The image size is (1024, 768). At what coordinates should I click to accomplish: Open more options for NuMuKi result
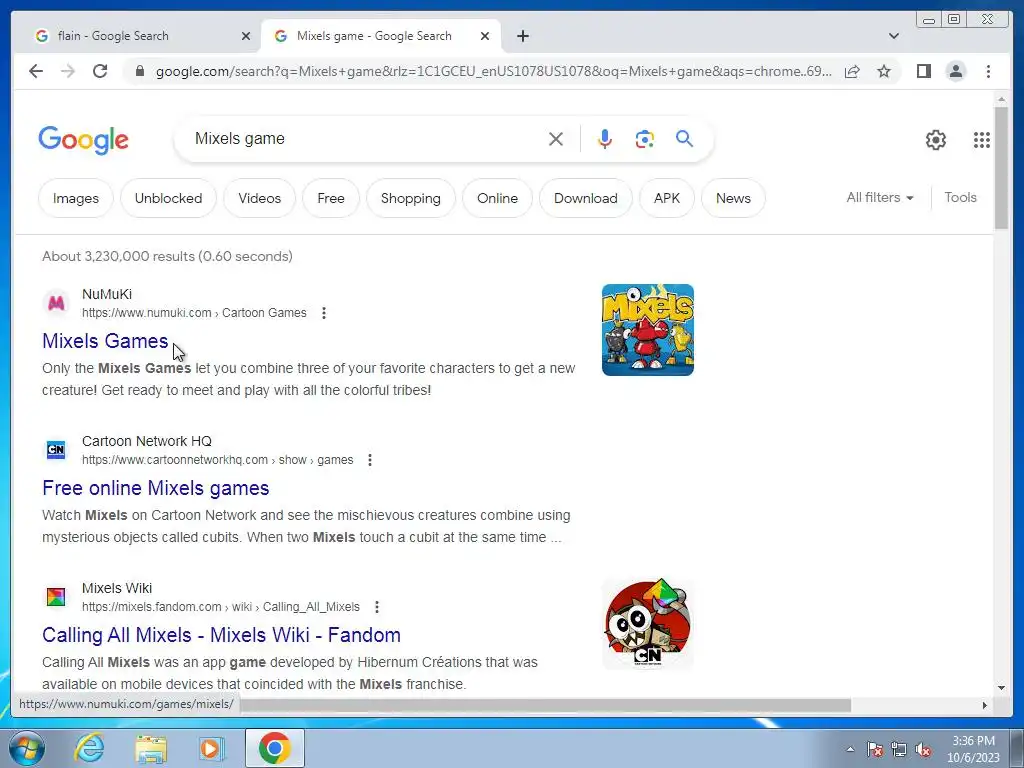[x=324, y=313]
